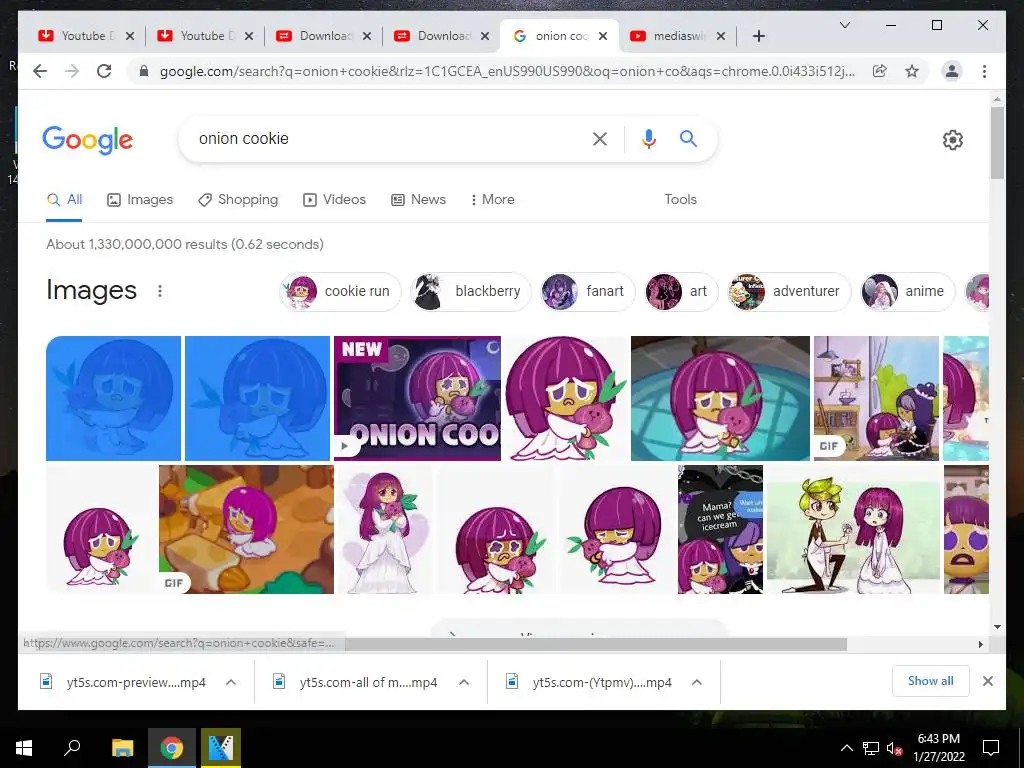Viewport: 1024px width, 768px height.
Task: Click the share page icon in address bar
Action: (880, 71)
